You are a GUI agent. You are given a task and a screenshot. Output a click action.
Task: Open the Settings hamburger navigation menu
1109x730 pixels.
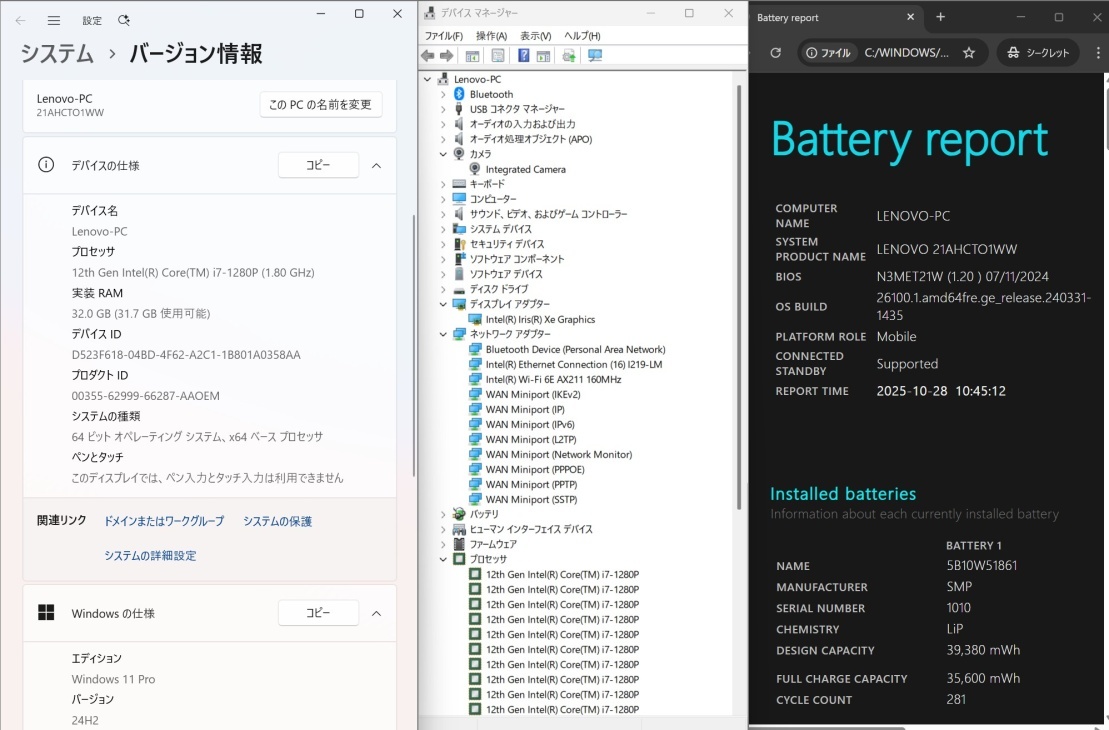(x=54, y=20)
